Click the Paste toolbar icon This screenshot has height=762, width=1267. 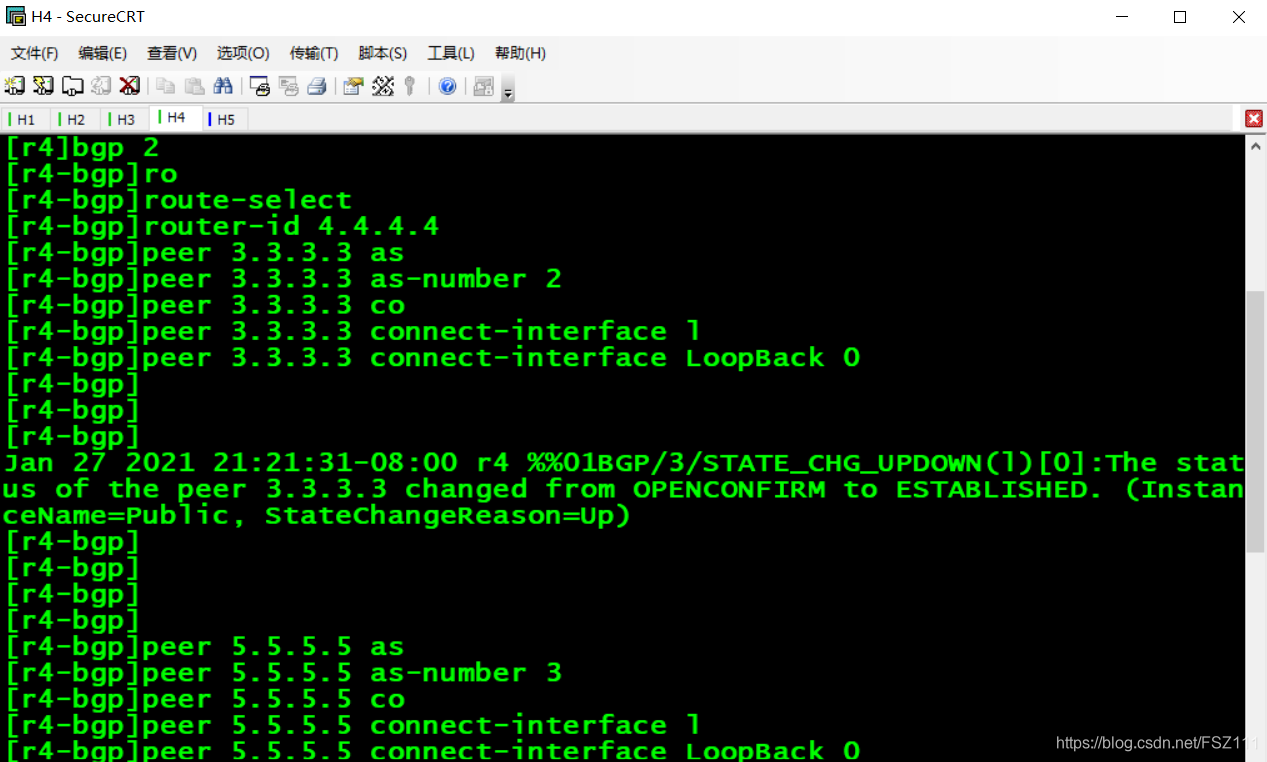[x=194, y=86]
